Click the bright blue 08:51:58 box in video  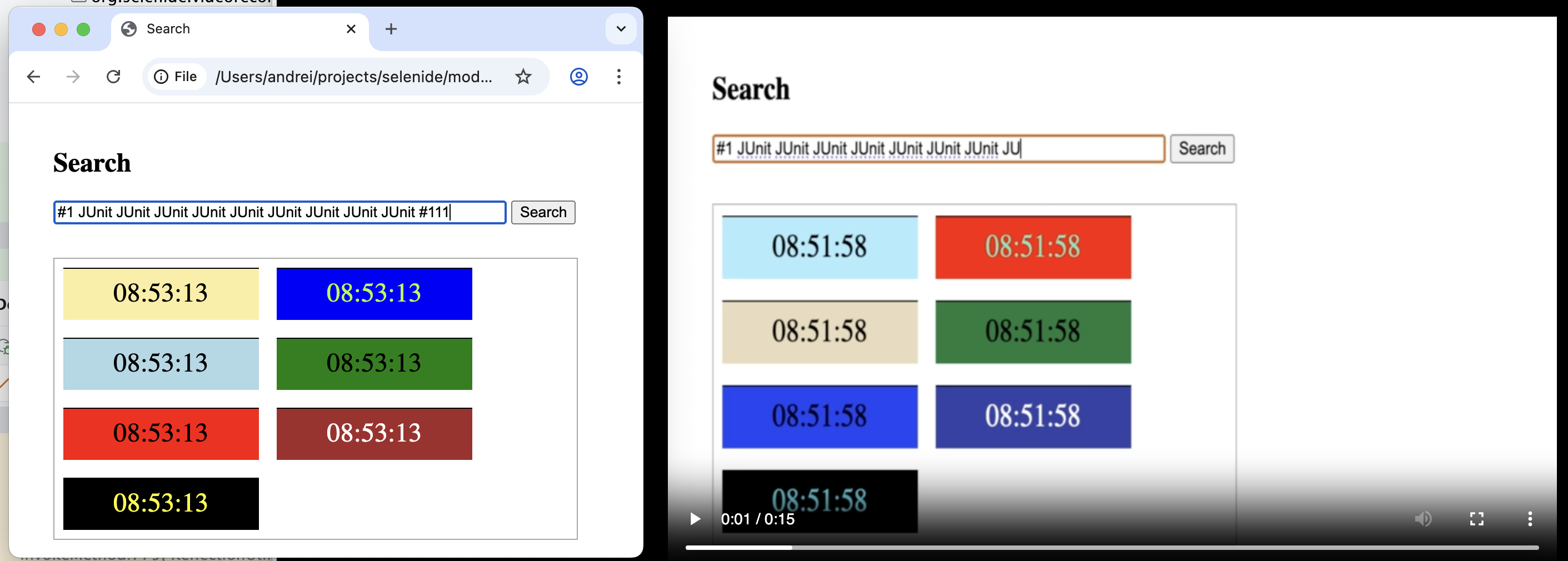click(x=820, y=417)
